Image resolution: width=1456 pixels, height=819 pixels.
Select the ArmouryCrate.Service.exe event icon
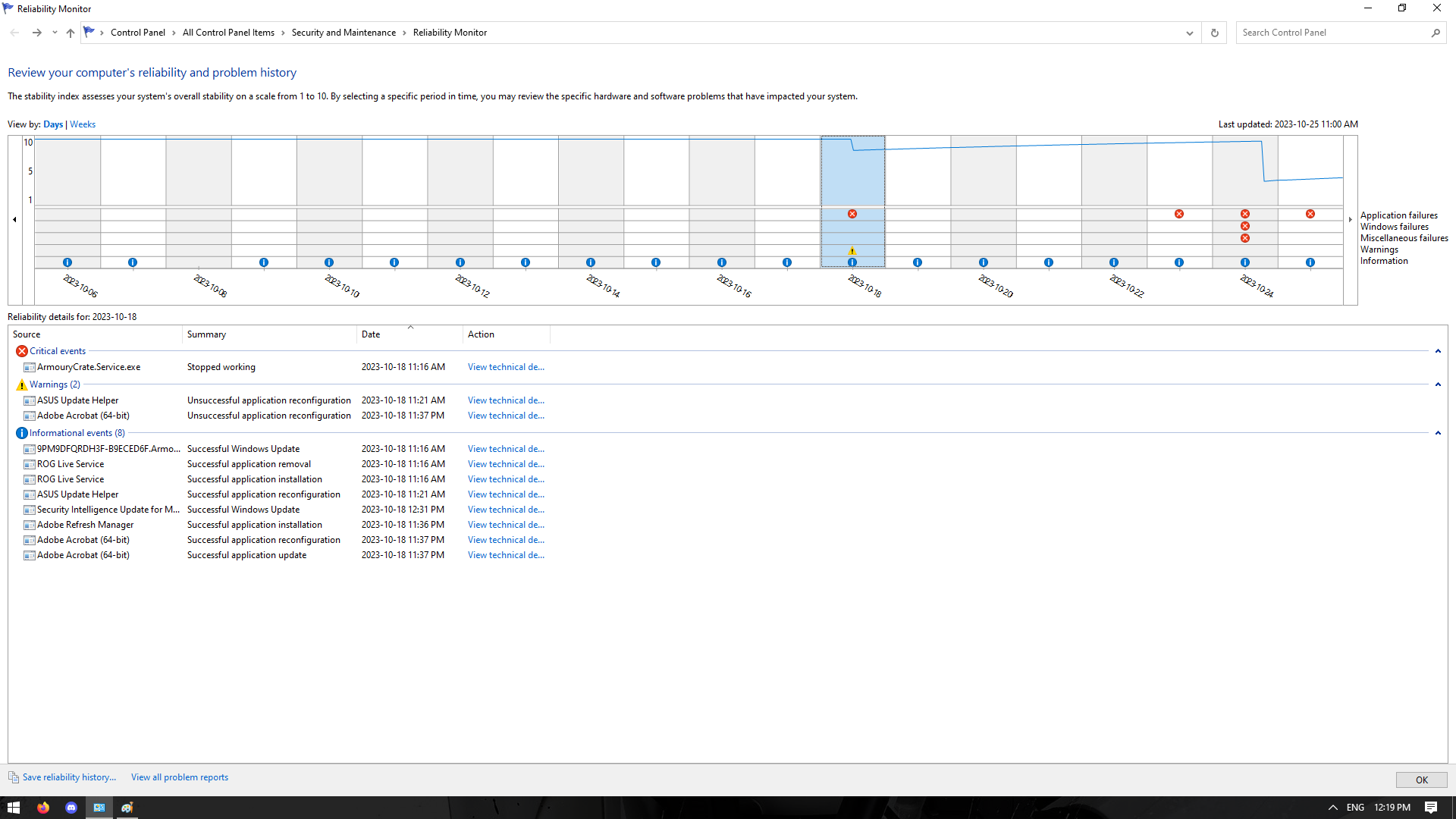click(x=29, y=366)
